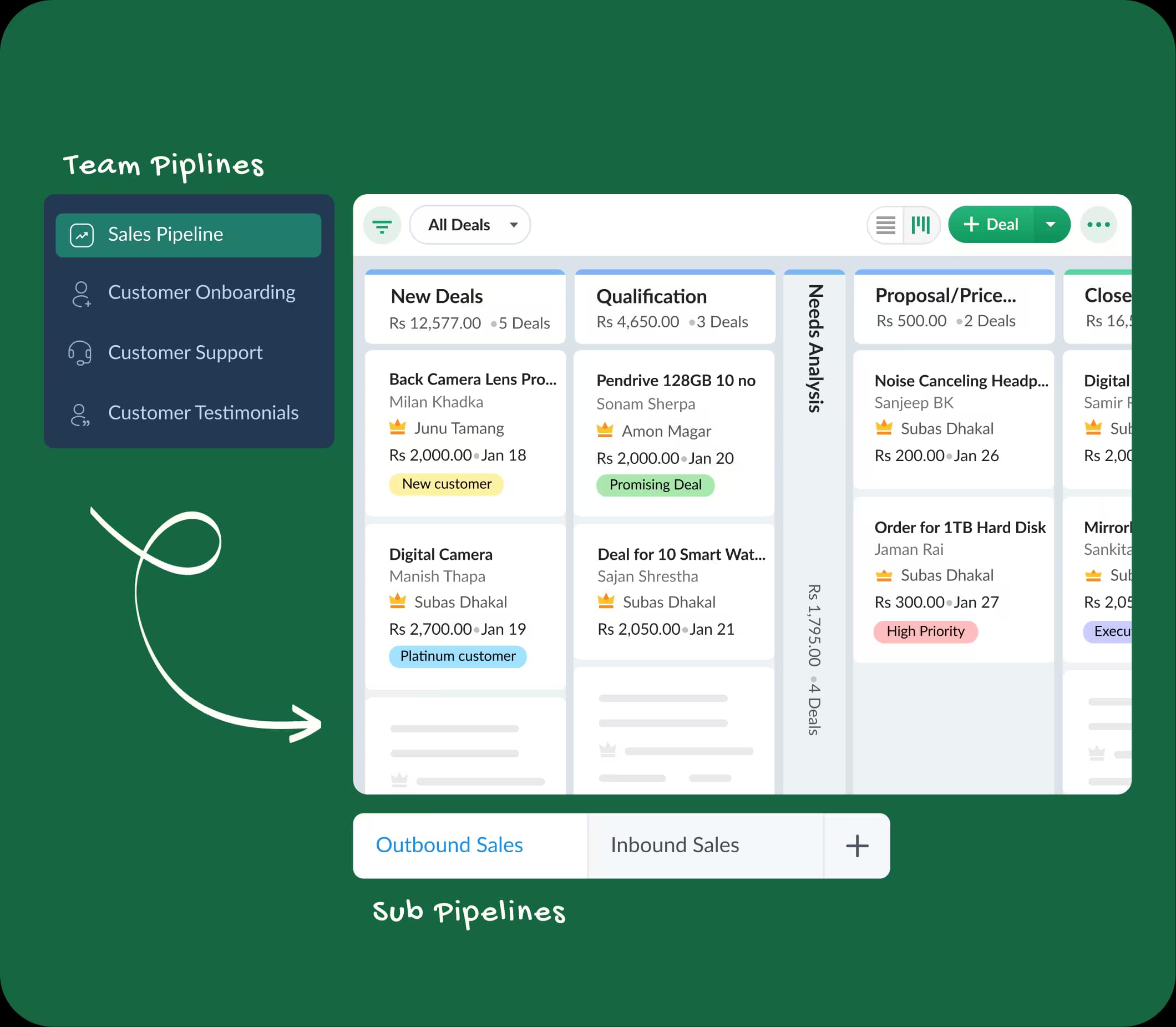Viewport: 1176px width, 1027px height.
Task: Click owner name Amon Magar
Action: coord(667,431)
